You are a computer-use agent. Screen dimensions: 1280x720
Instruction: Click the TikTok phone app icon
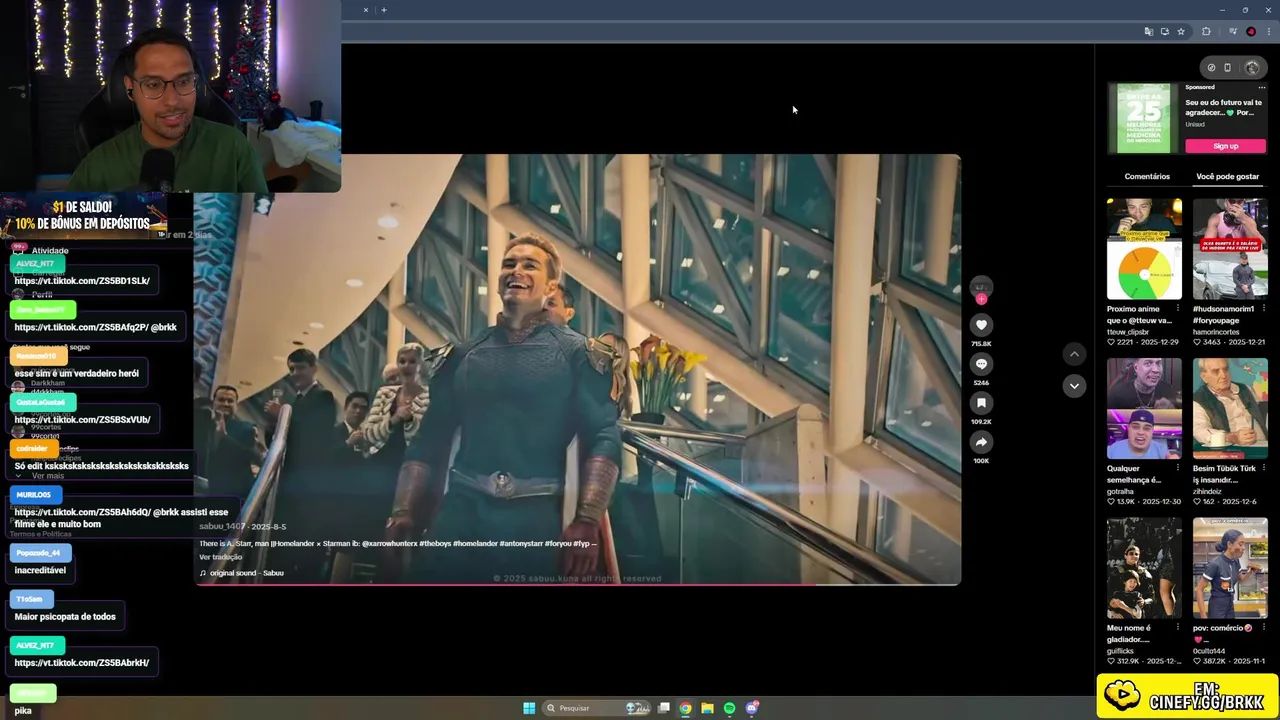(1227, 68)
